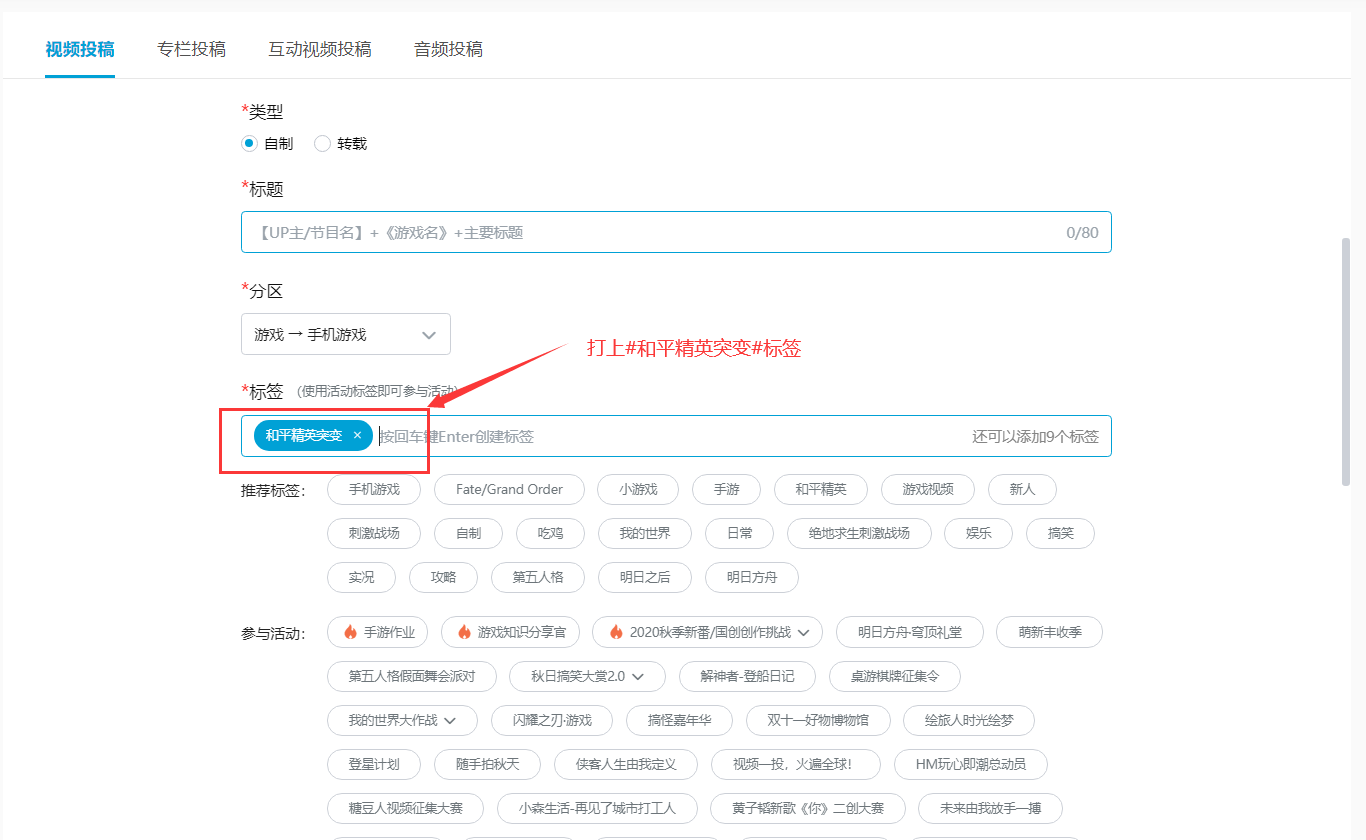
Task: Join the 未来由我放手一搏 activity
Action: click(x=991, y=809)
